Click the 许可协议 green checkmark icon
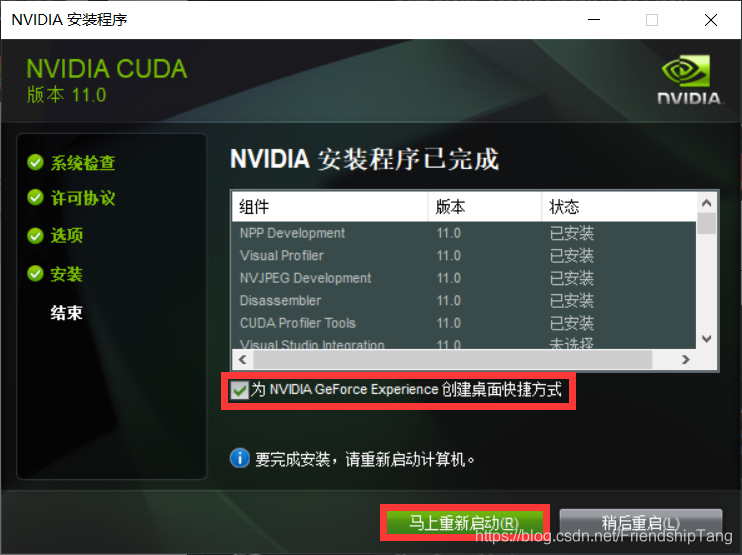 coord(35,197)
